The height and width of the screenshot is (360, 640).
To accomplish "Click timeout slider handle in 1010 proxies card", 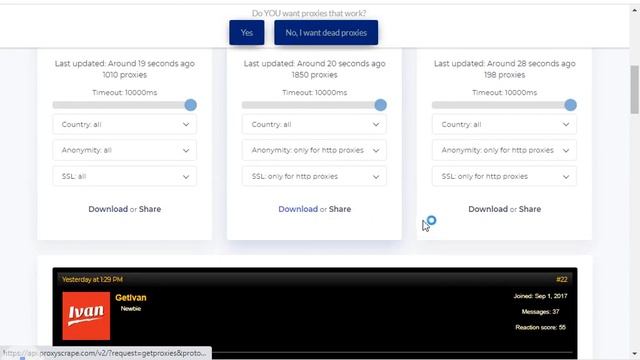I will pyautogui.click(x=191, y=105).
